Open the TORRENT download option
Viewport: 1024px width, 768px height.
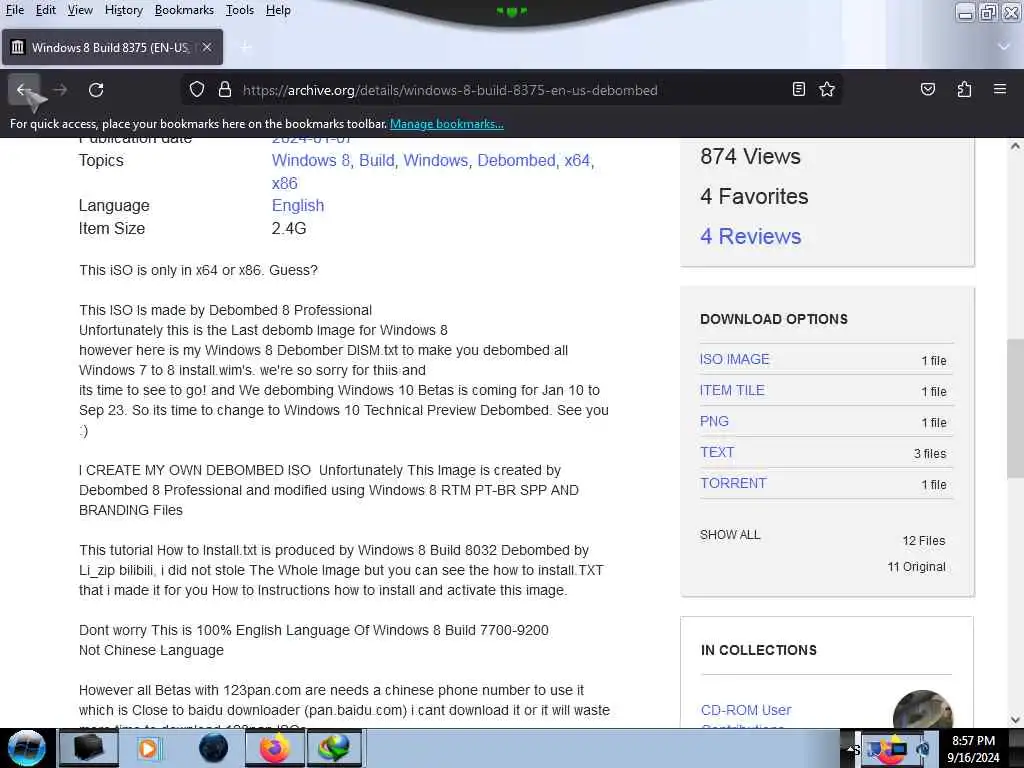click(x=733, y=483)
